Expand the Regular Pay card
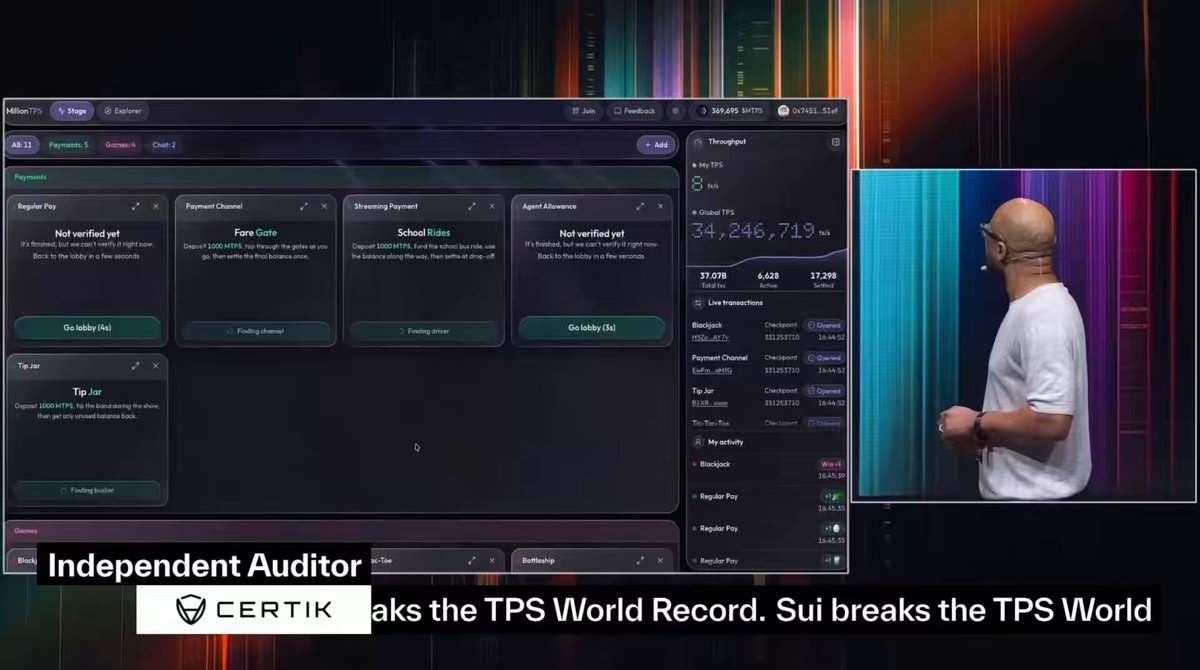Viewport: 1200px width, 670px height. [x=136, y=206]
